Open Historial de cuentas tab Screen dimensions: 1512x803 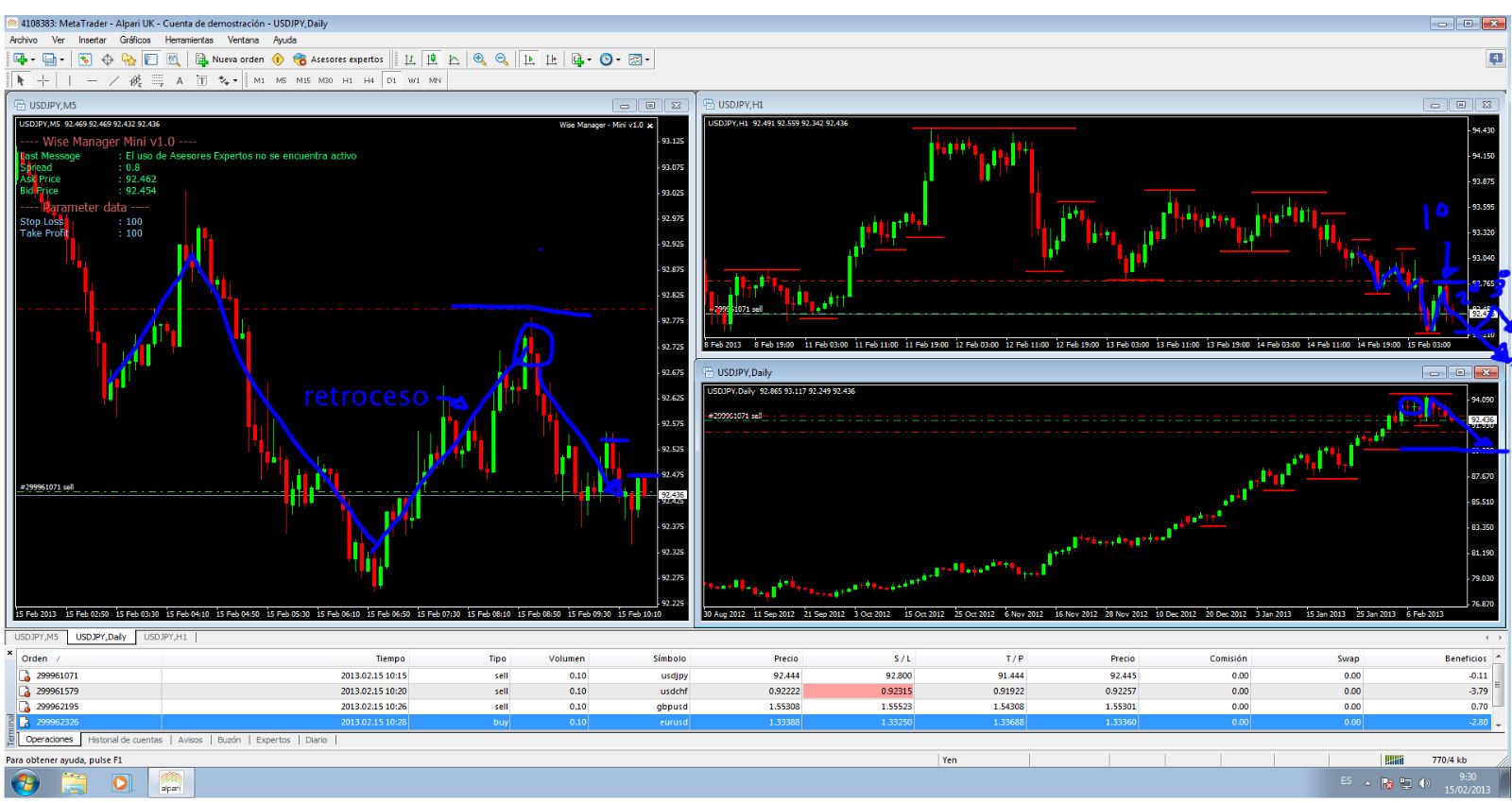tap(125, 740)
